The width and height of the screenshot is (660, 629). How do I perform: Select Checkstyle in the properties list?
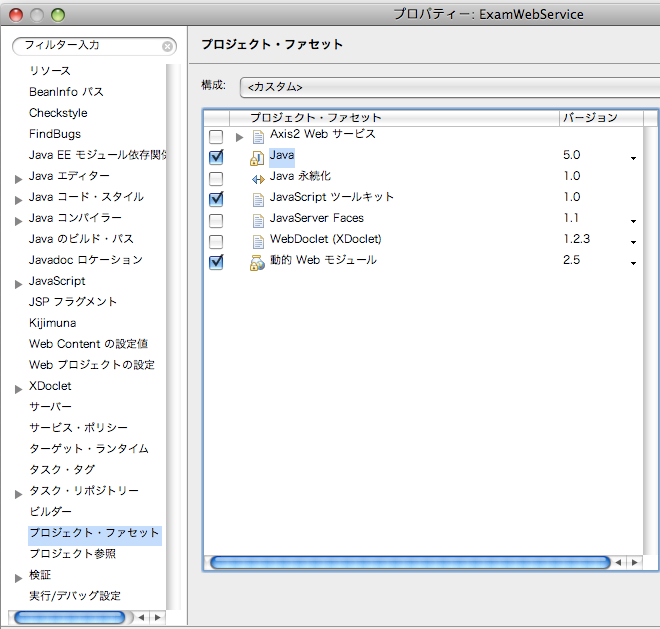pyautogui.click(x=58, y=113)
